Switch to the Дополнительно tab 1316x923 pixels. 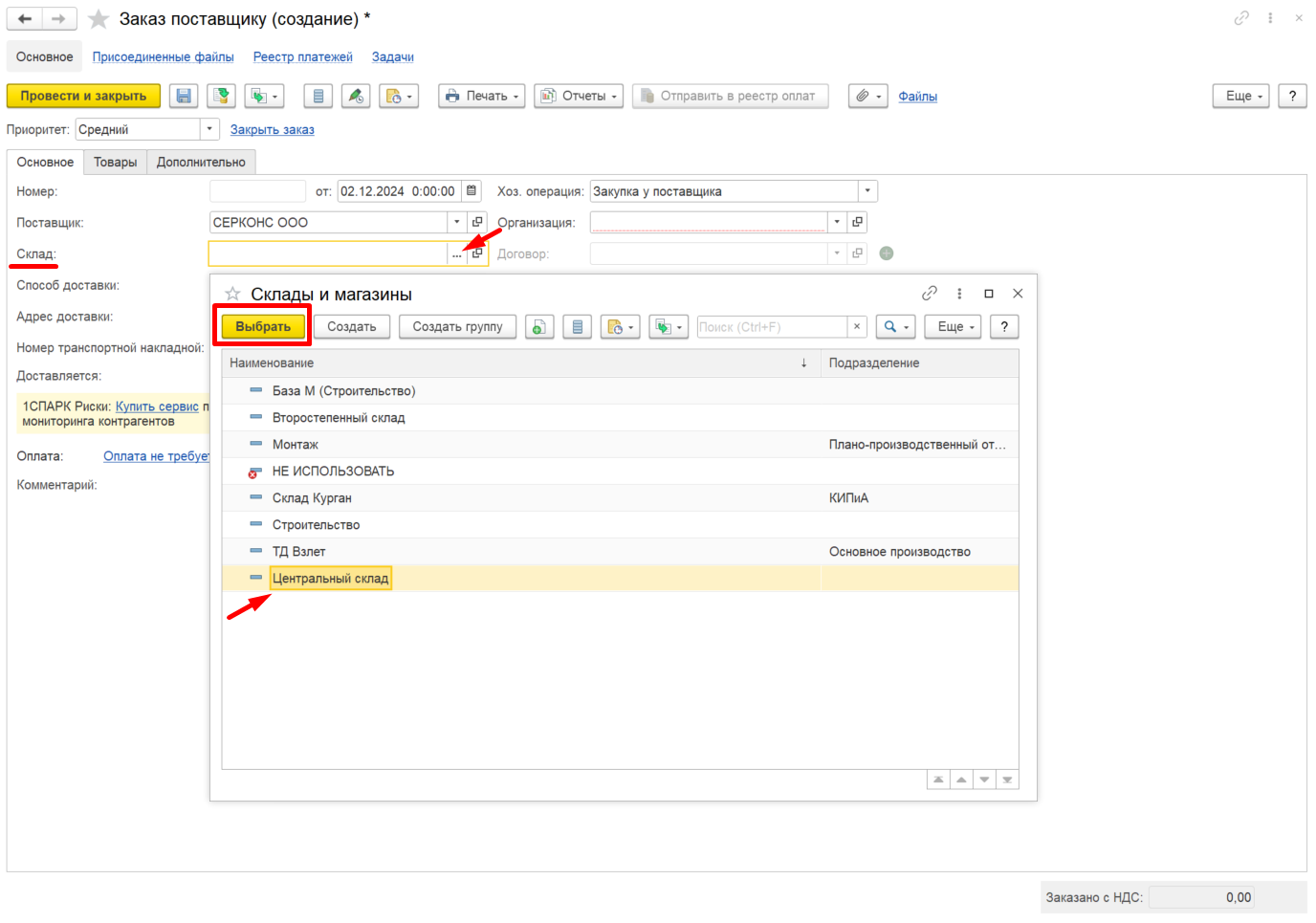(201, 162)
